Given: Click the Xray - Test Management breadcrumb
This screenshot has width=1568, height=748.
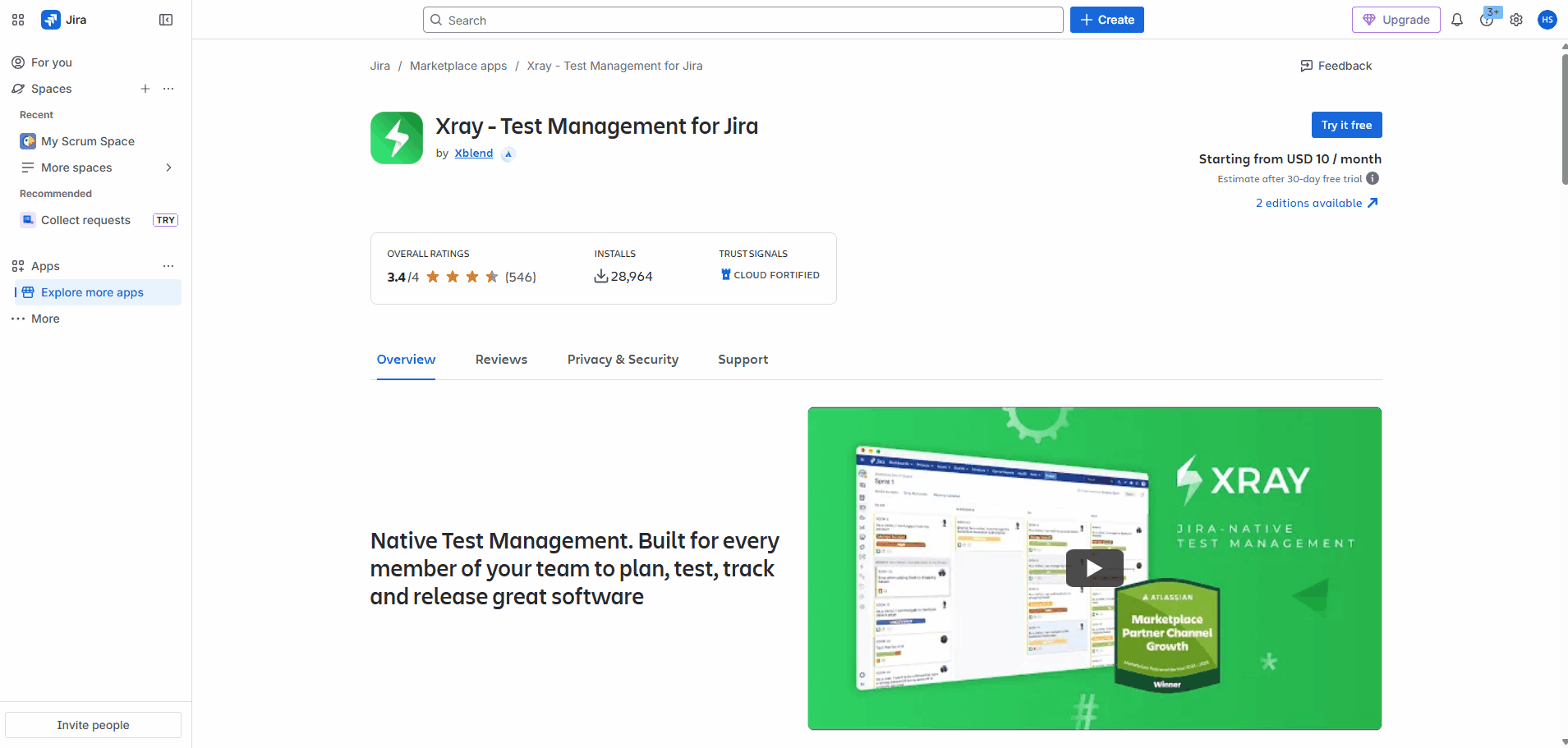Looking at the screenshot, I should [x=614, y=66].
